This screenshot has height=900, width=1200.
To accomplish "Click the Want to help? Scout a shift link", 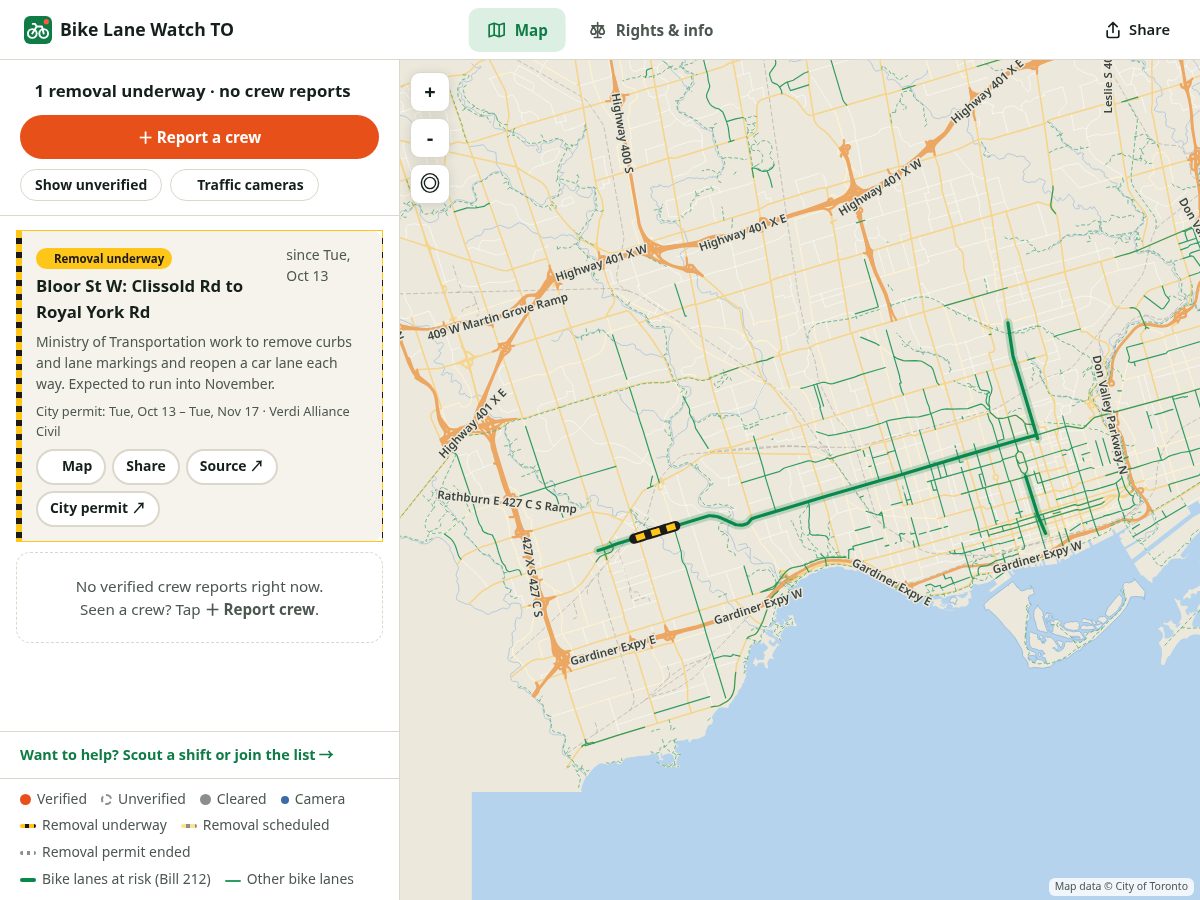I will (x=177, y=755).
